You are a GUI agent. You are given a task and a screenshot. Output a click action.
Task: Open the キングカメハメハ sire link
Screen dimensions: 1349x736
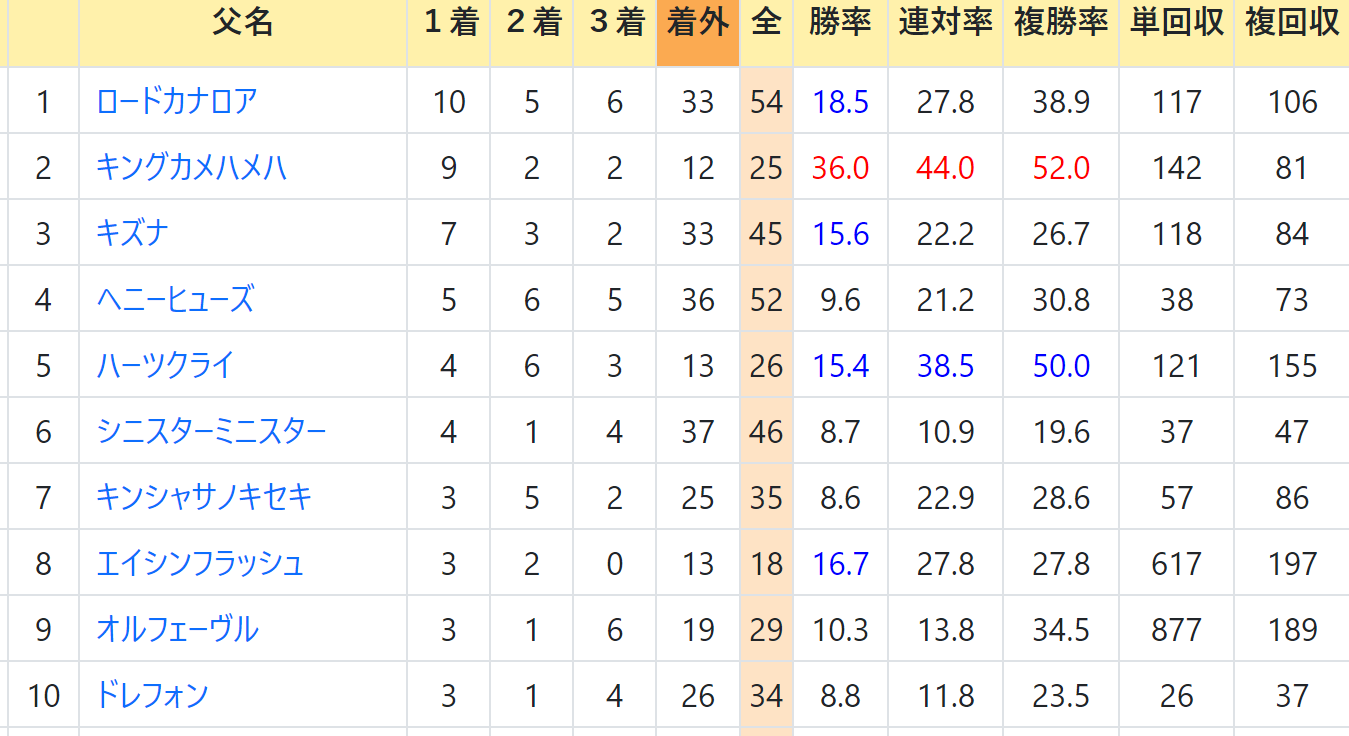[x=192, y=167]
